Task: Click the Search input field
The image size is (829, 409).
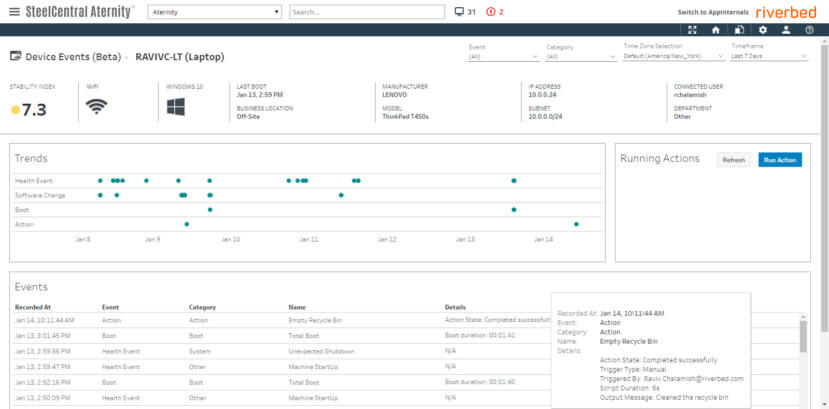Action: tap(367, 12)
